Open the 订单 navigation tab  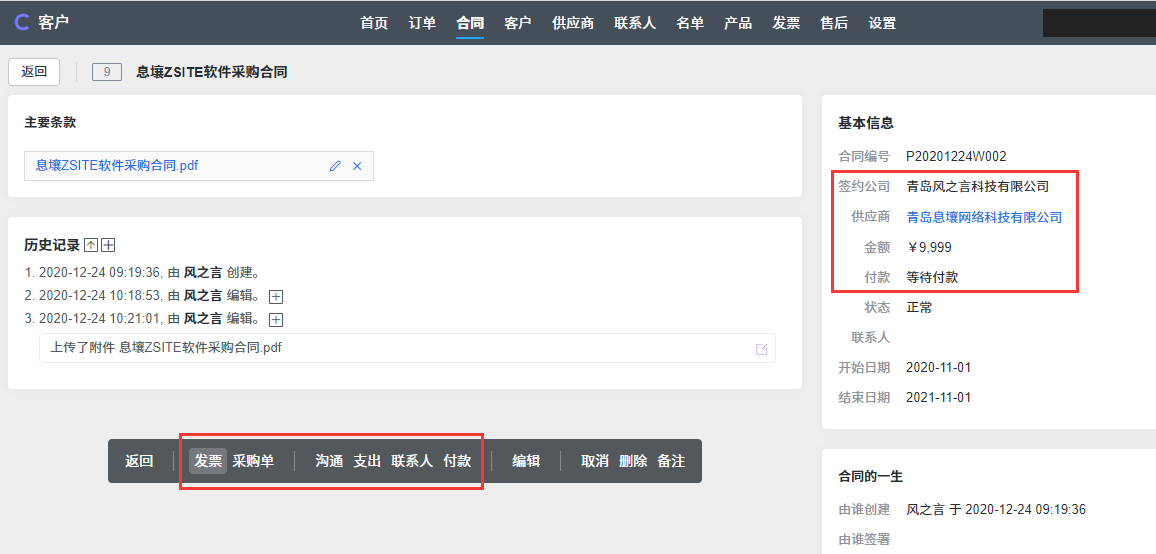pos(422,23)
